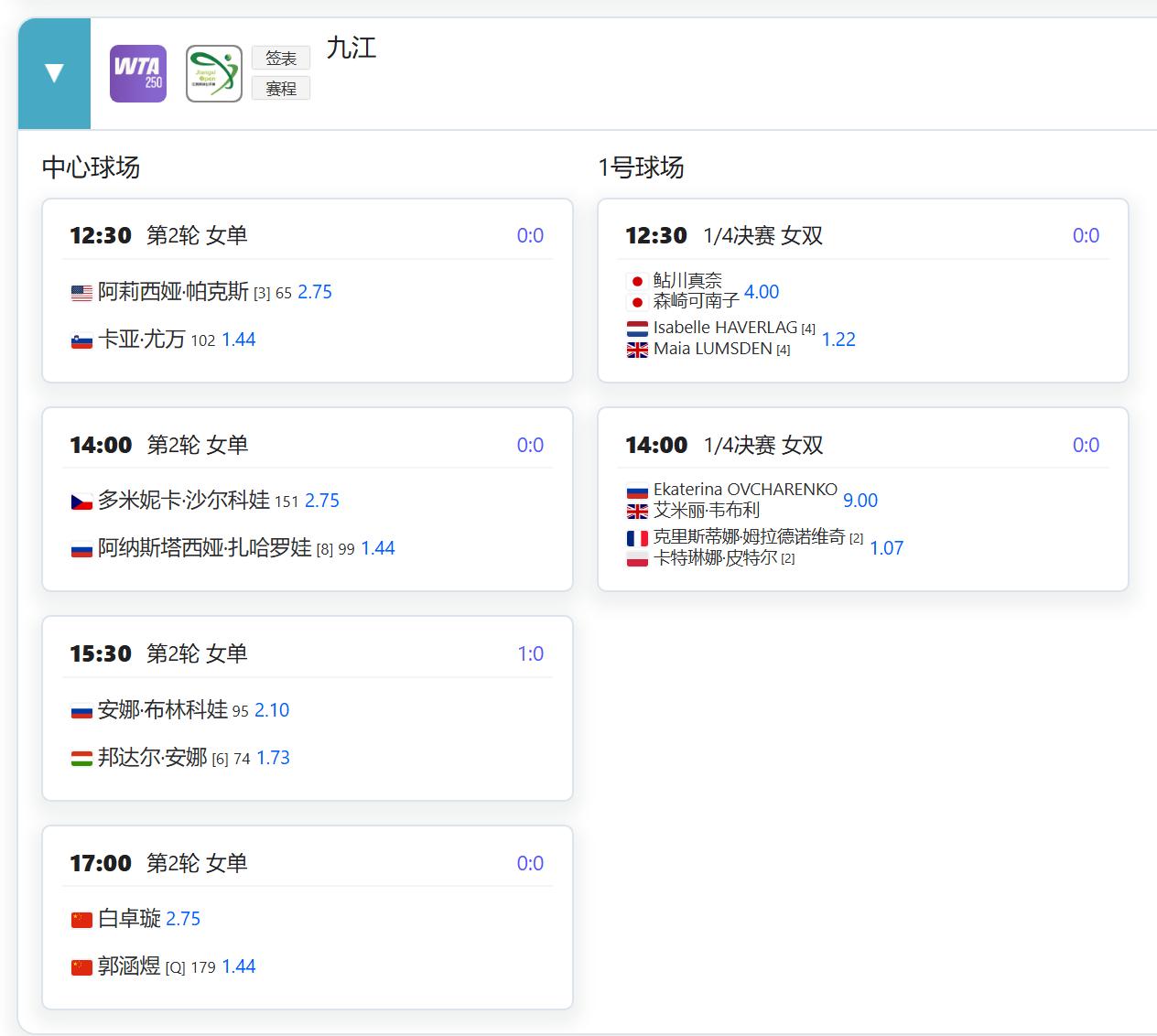Click odds 9.00 for Ekaterina OVCHARENKO's pair
Image resolution: width=1157 pixels, height=1036 pixels.
click(x=860, y=501)
